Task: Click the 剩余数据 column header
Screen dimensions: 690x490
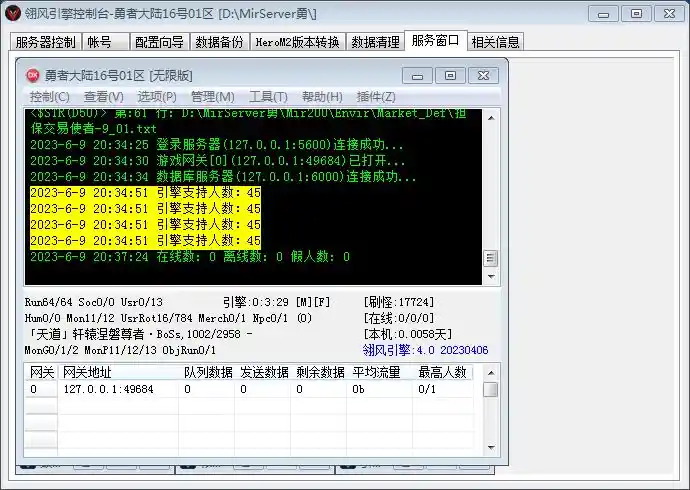Action: [319, 373]
